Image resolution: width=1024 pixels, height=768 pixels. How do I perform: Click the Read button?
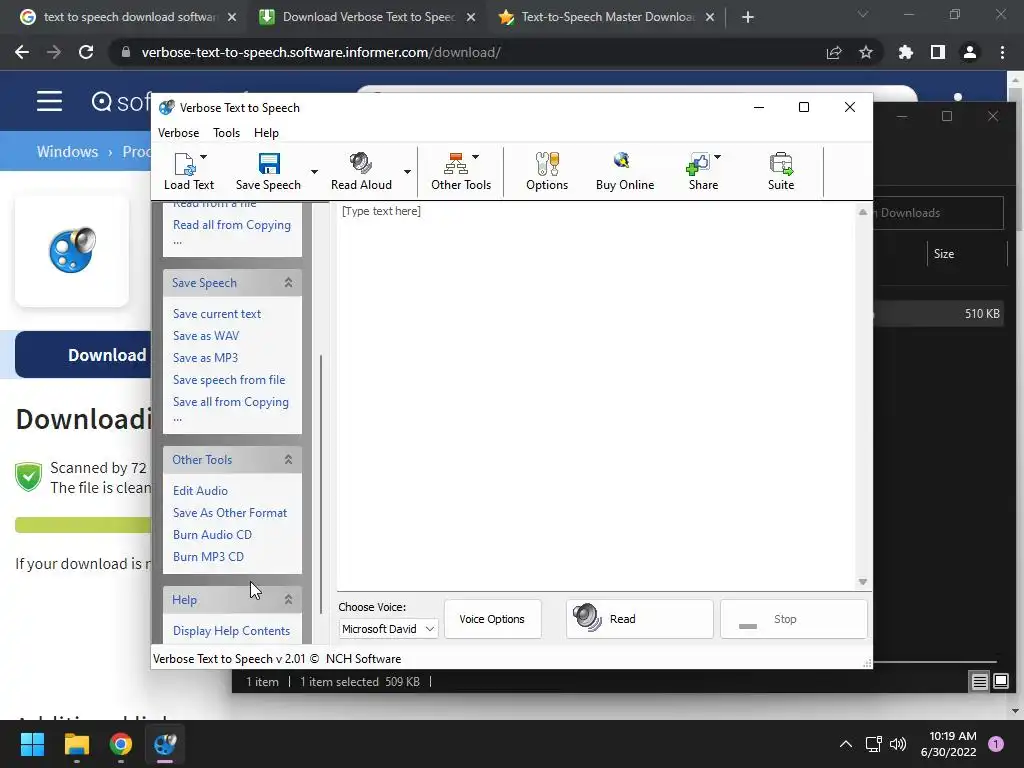tap(639, 618)
